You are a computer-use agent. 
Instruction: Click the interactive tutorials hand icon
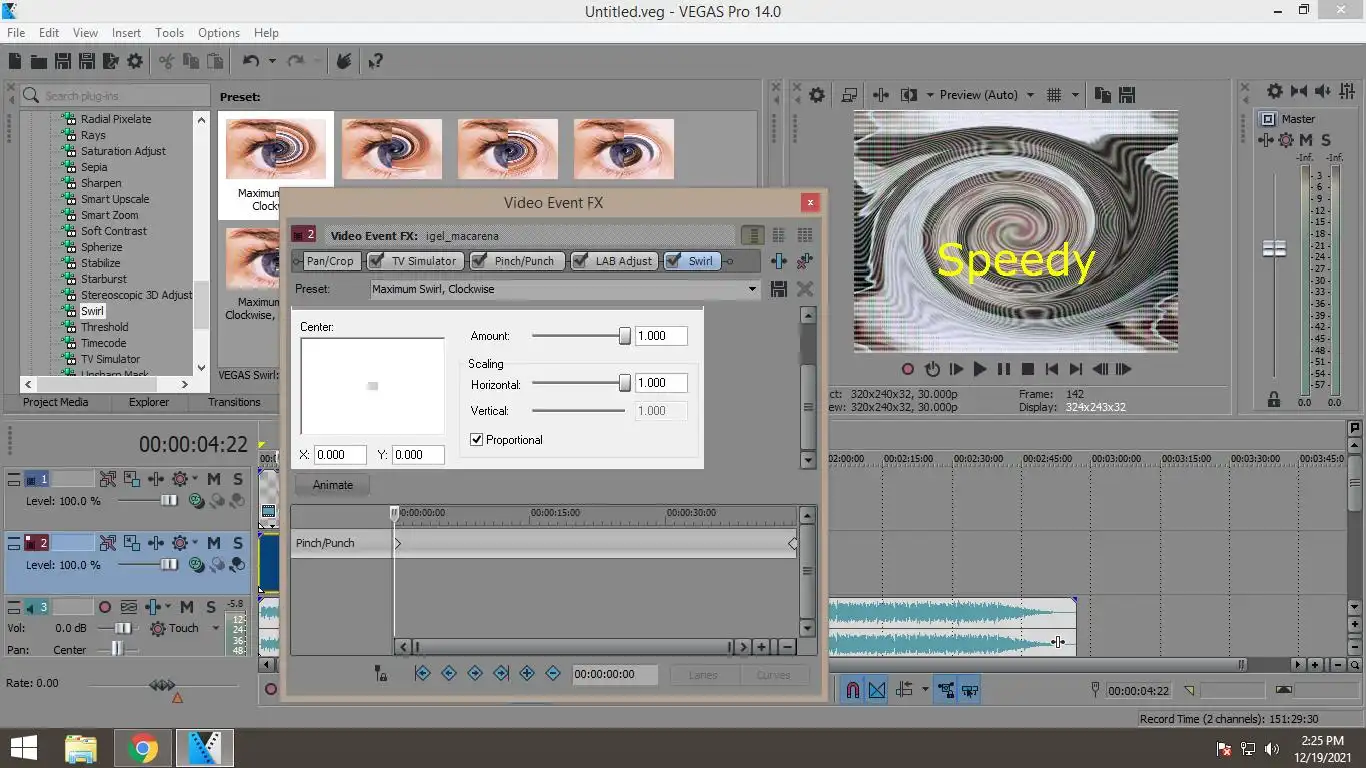[344, 62]
